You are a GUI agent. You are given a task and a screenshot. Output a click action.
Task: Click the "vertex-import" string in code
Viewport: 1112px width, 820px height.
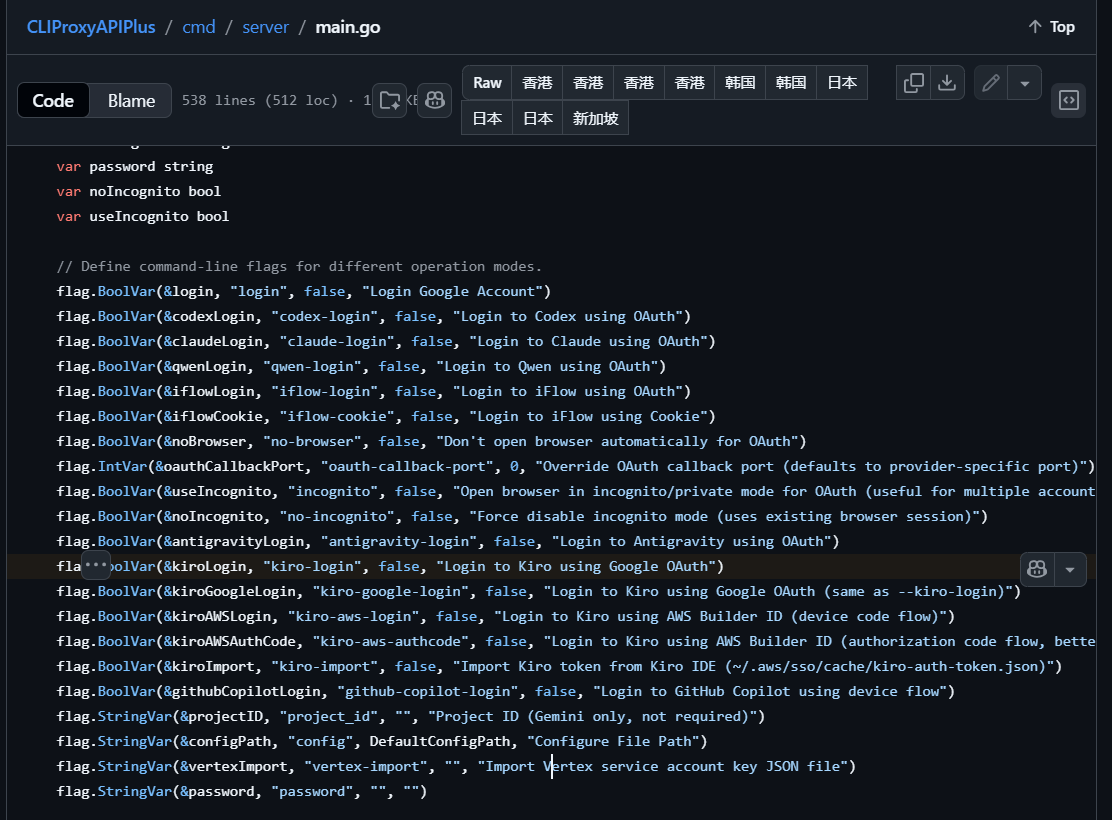(x=366, y=766)
